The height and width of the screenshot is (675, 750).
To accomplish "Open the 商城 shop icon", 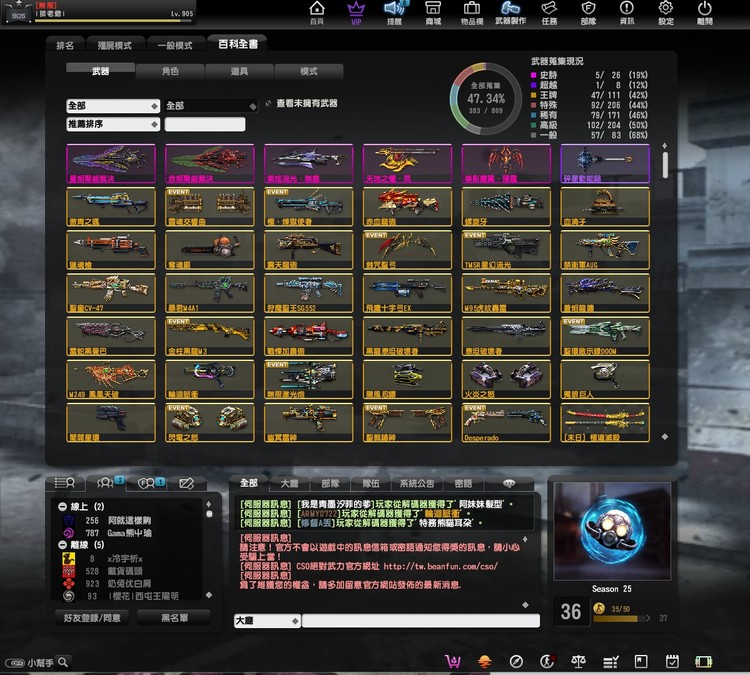I will [433, 12].
